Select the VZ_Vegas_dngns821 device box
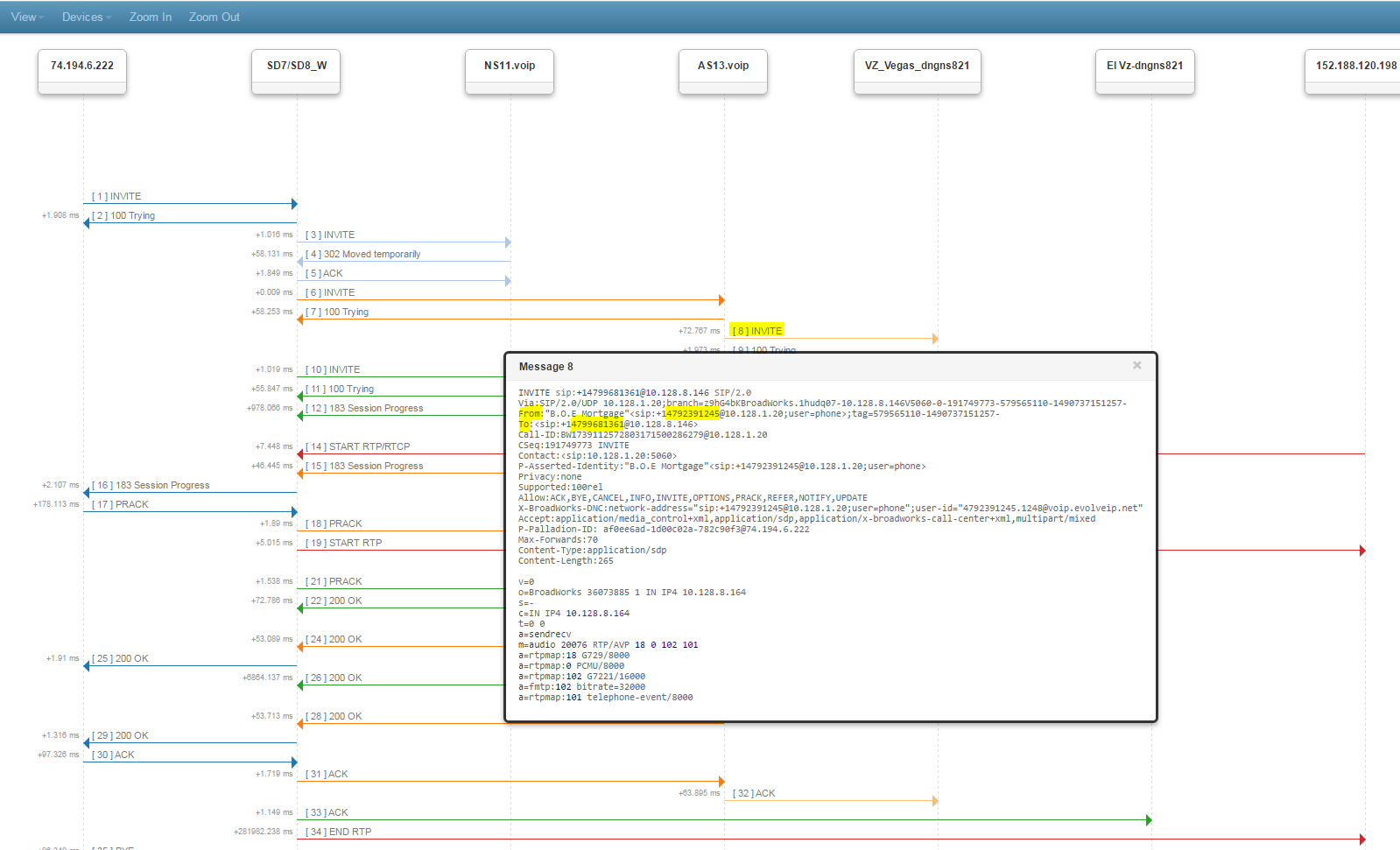 click(x=917, y=67)
